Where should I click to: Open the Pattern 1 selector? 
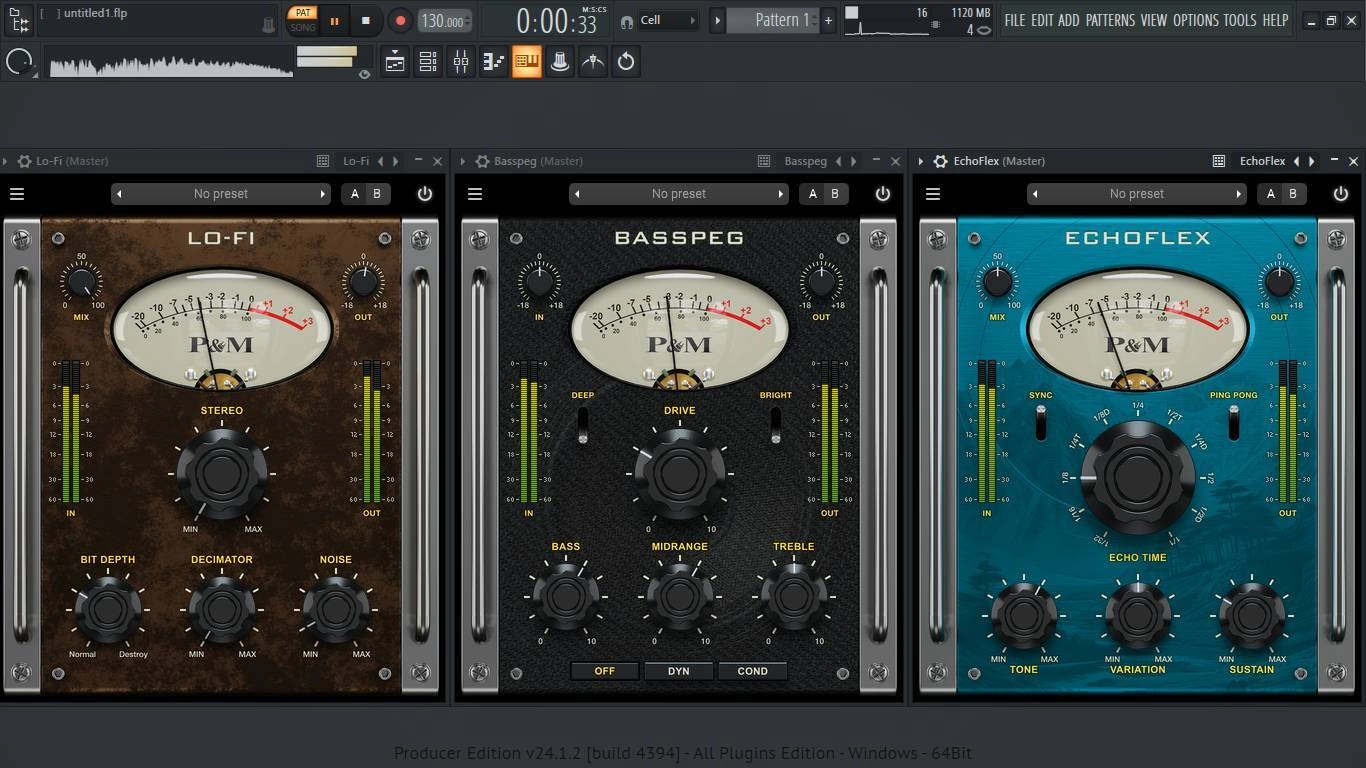pyautogui.click(x=772, y=20)
